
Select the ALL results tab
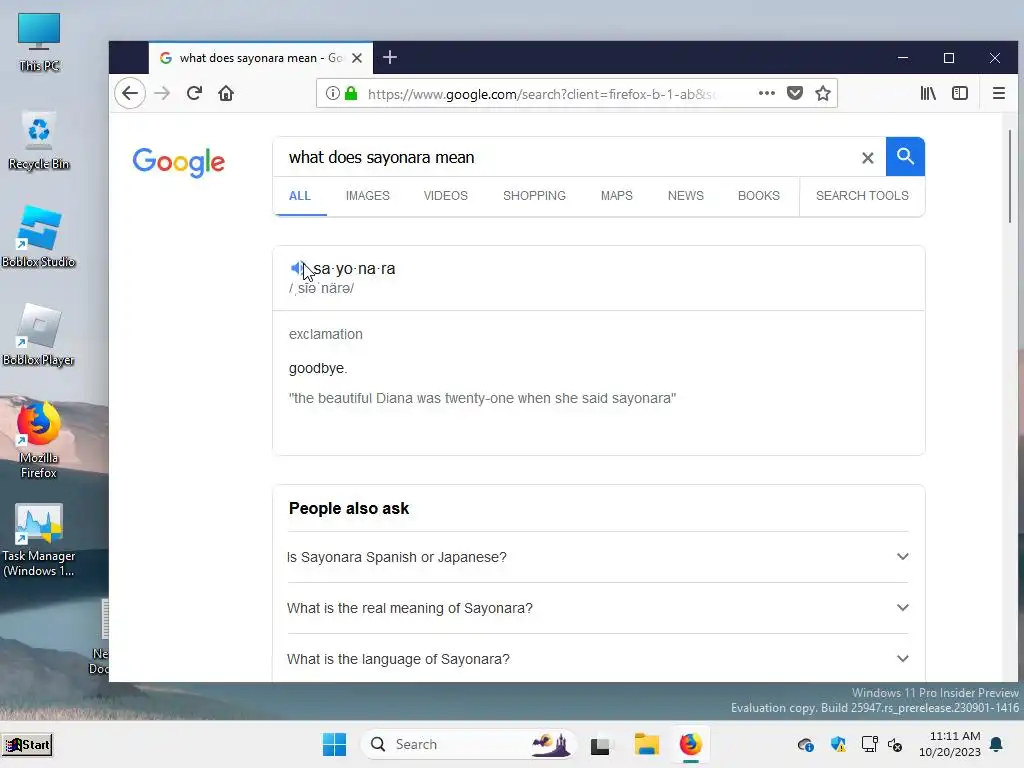pyautogui.click(x=300, y=196)
